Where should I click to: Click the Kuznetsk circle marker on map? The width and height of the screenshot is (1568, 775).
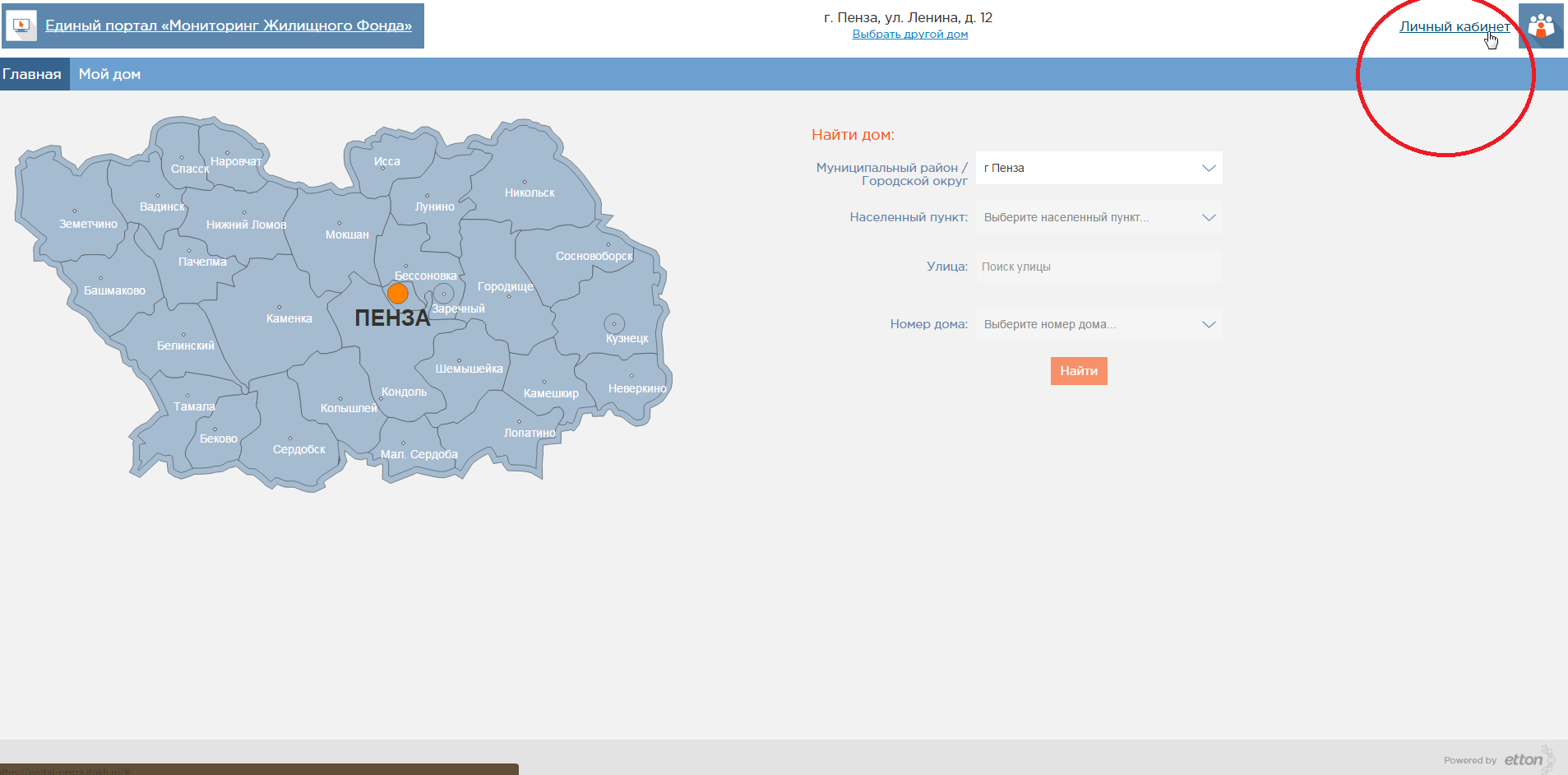[x=614, y=324]
